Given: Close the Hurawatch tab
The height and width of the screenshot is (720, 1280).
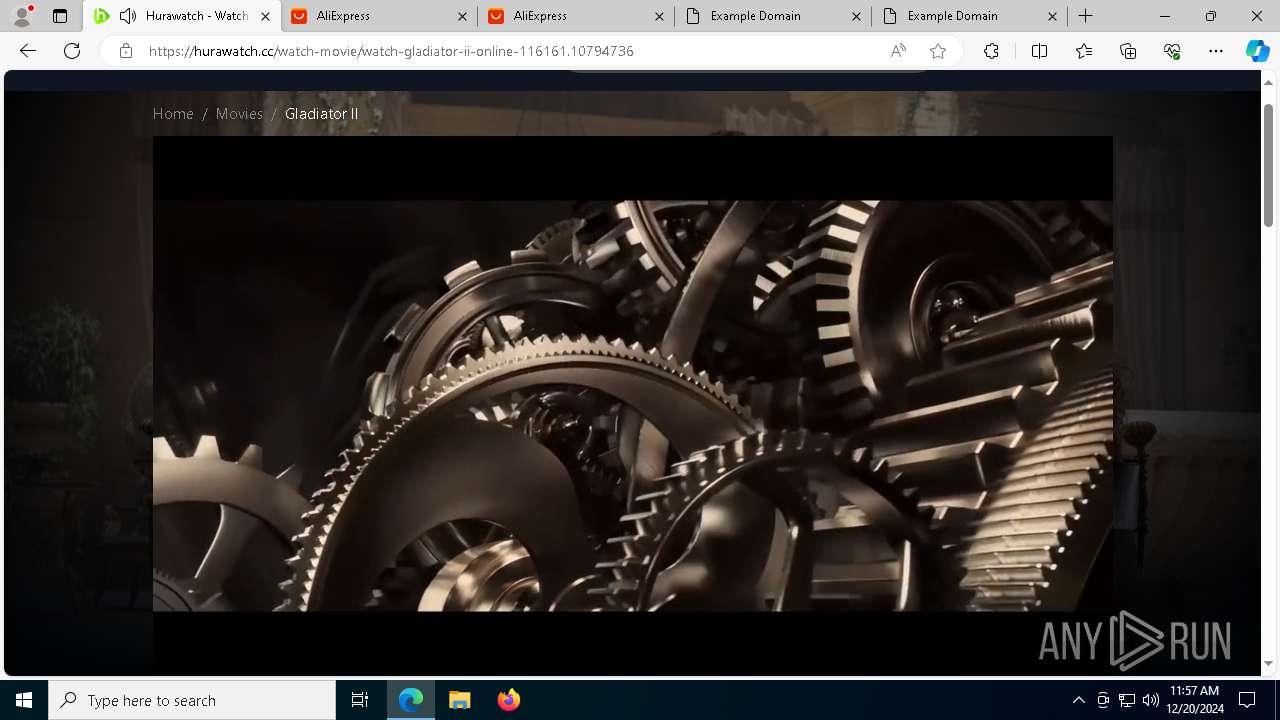Looking at the screenshot, I should [x=265, y=16].
